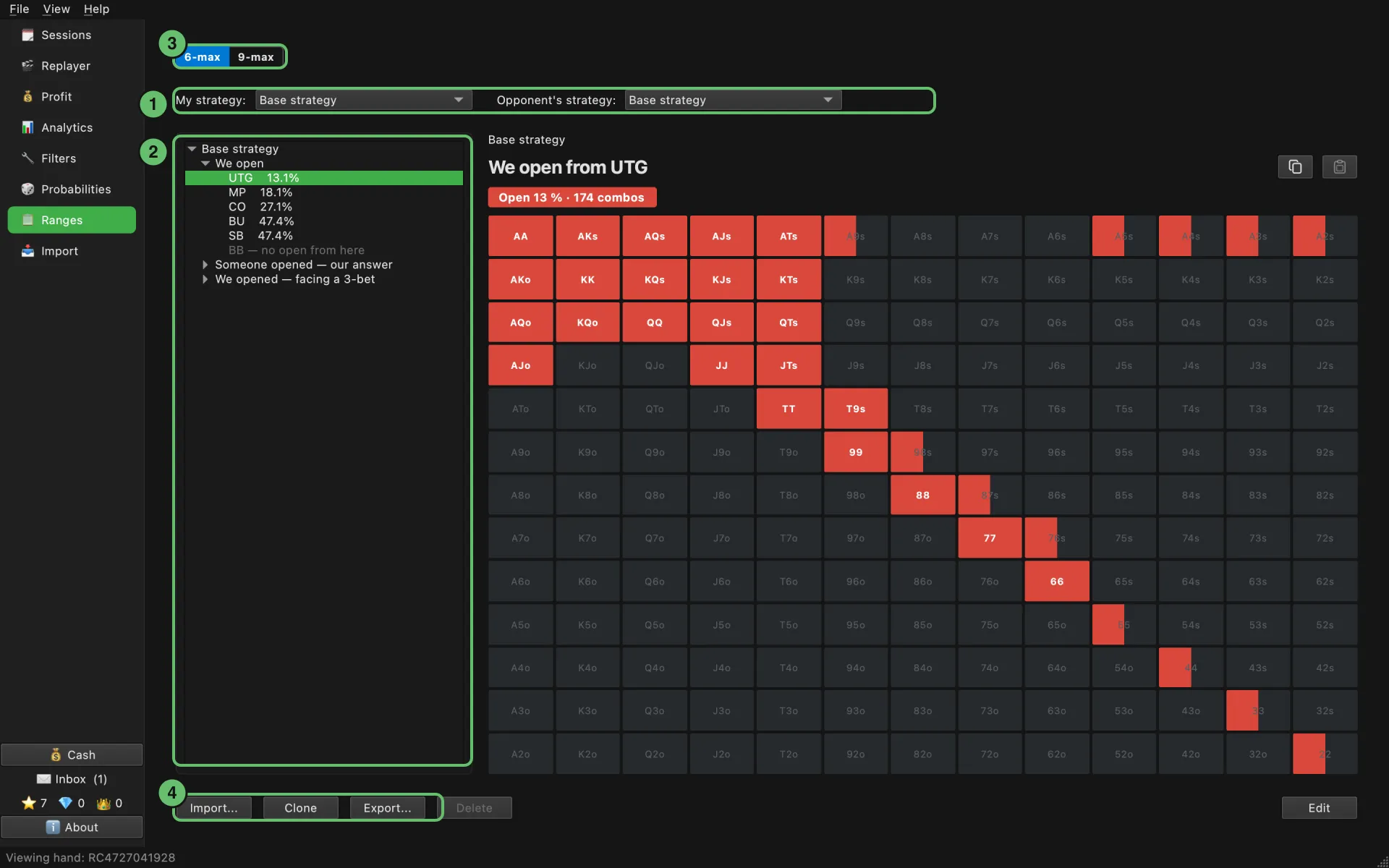Expand Someone opened — our answer

tap(205, 265)
